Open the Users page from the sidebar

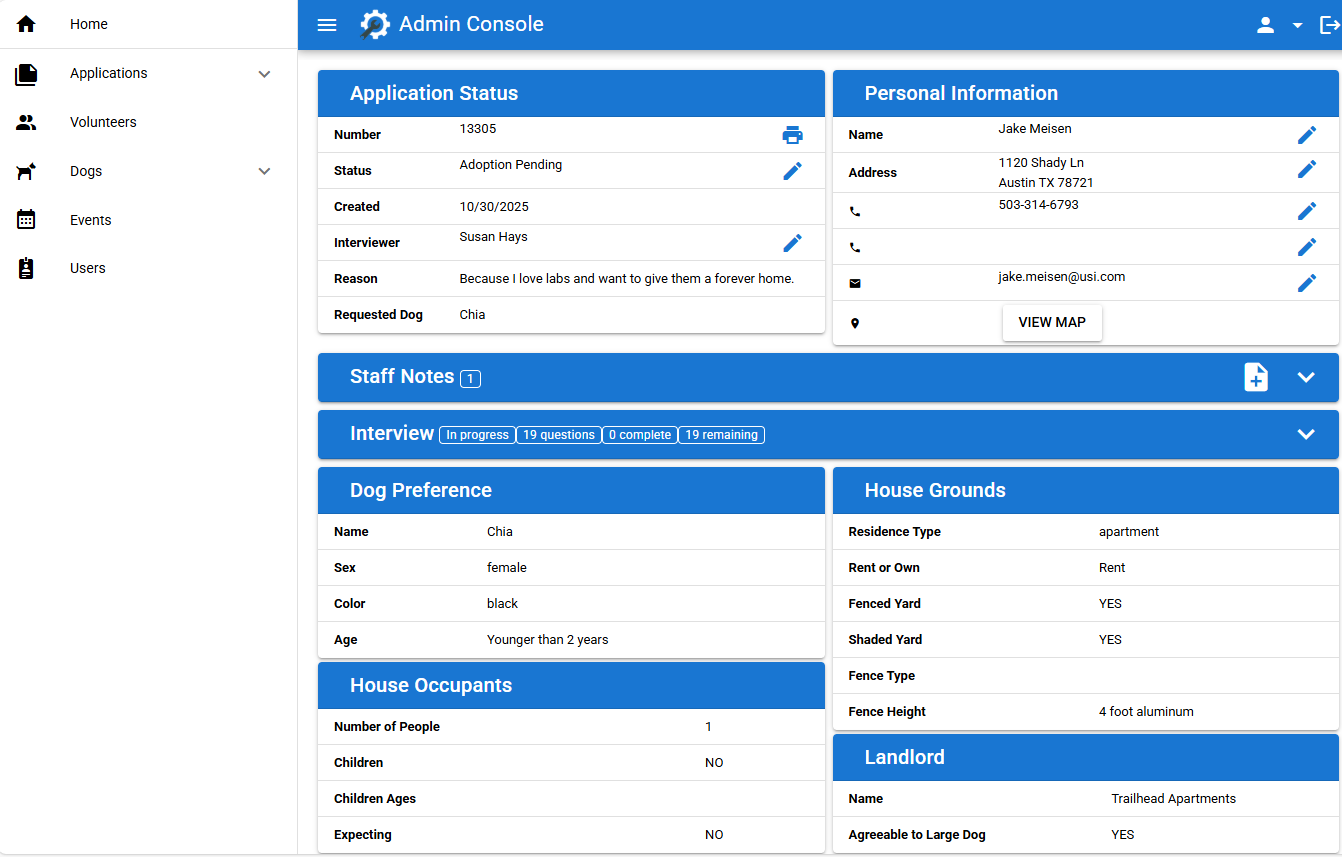(x=87, y=268)
